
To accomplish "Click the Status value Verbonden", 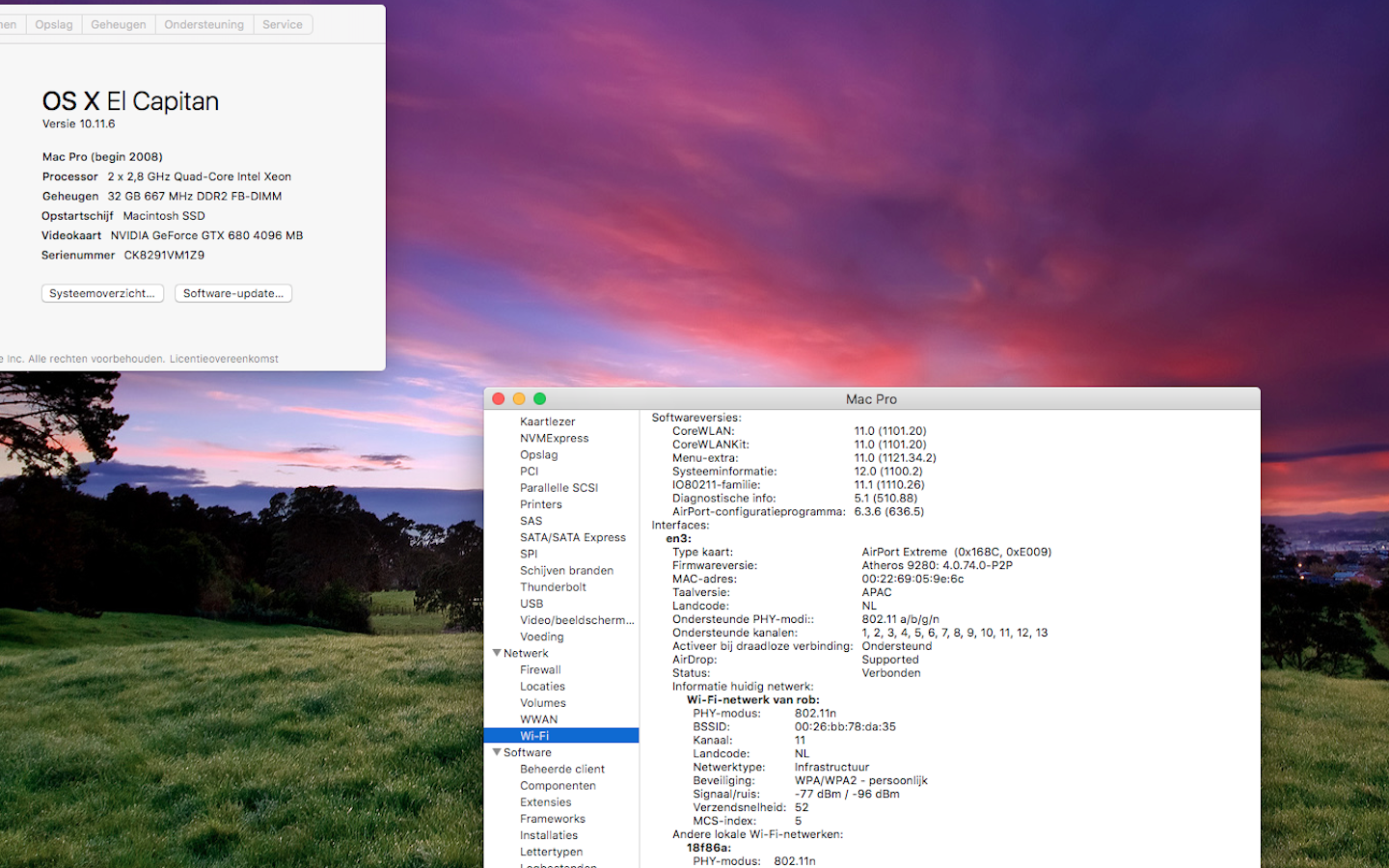I will (x=891, y=673).
